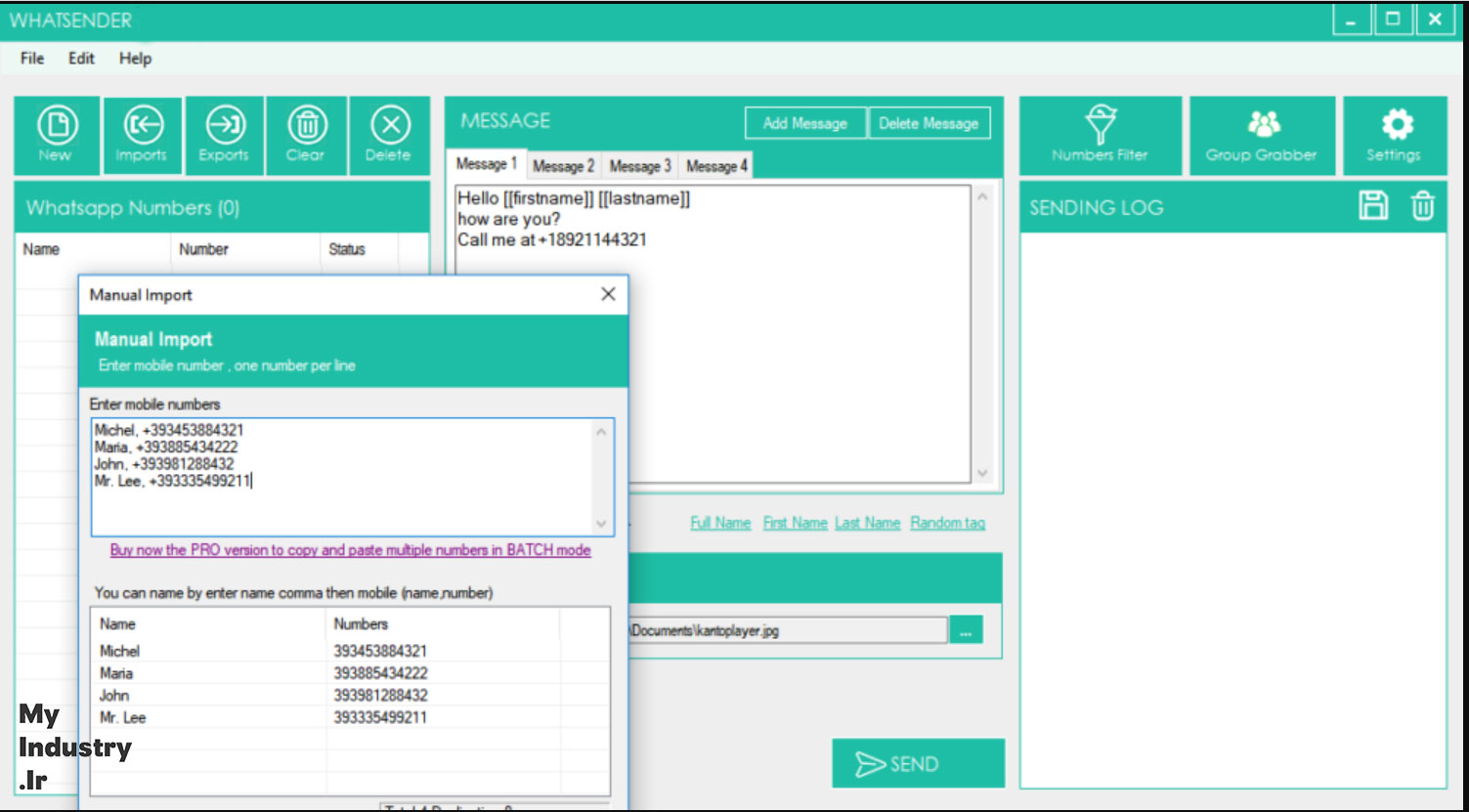Open the Numbers Filter tool

(x=1101, y=136)
